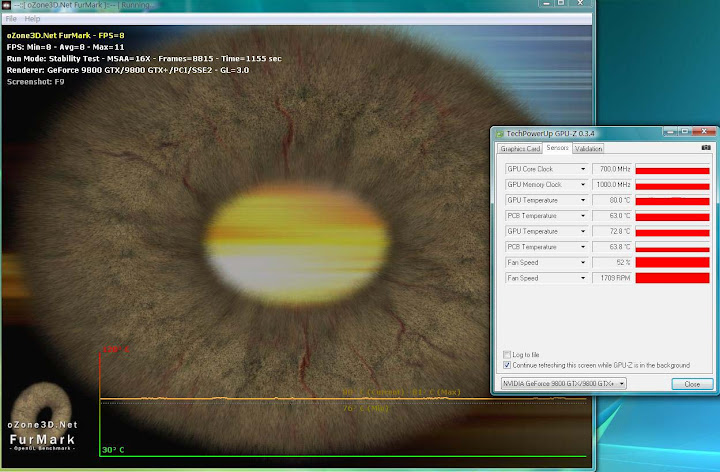Screen dimensions: 720x472
Task: Enable the Log to file checkbox
Action: click(x=509, y=354)
